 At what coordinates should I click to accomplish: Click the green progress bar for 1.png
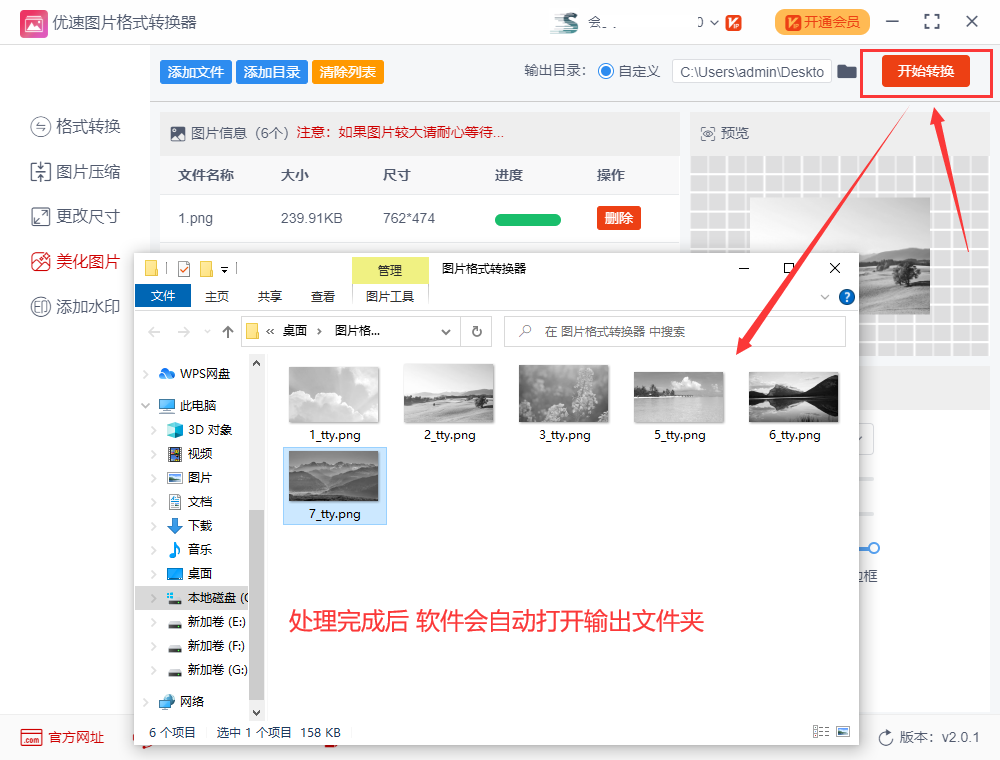pyautogui.click(x=527, y=218)
